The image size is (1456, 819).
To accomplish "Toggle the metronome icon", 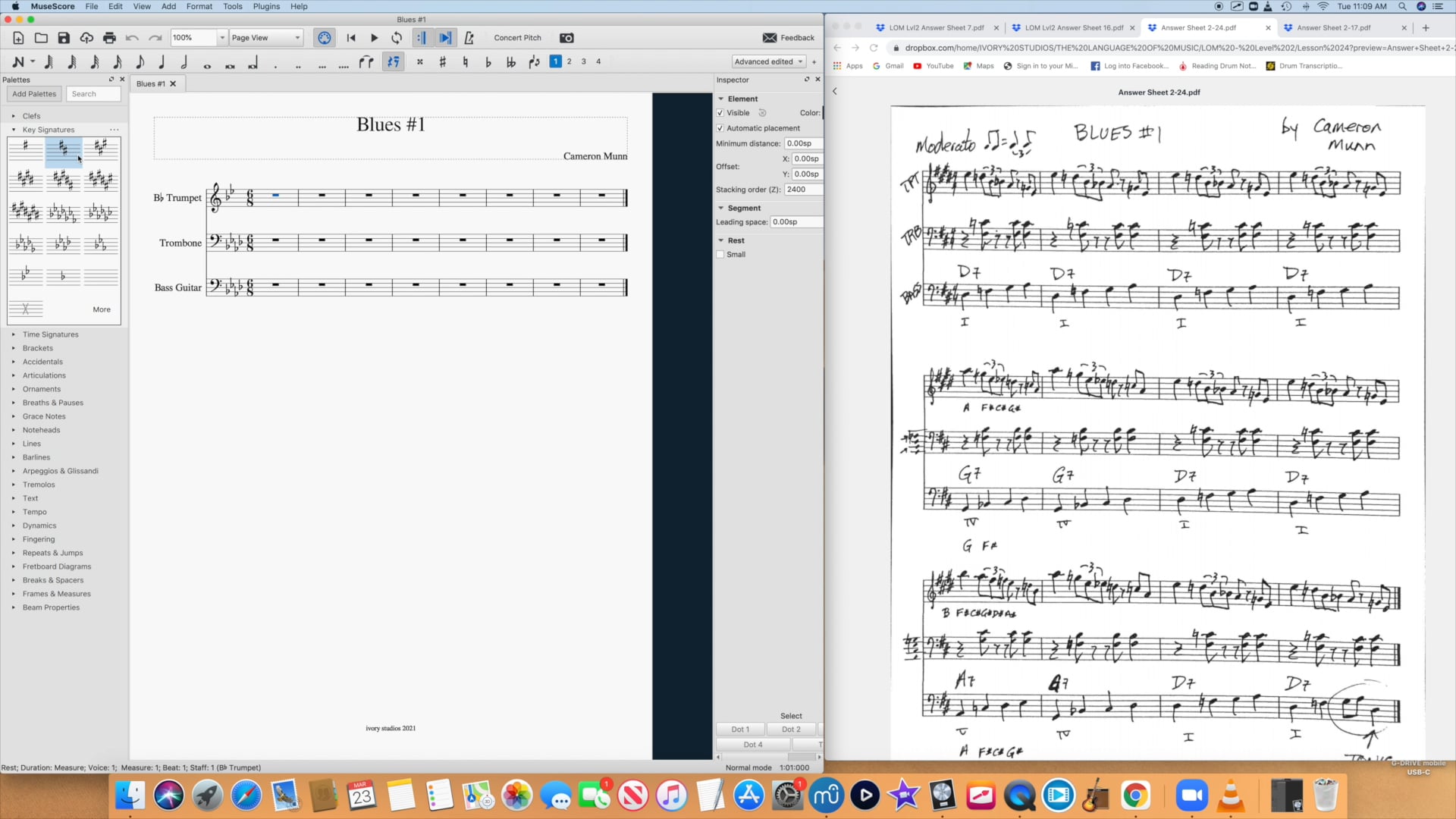I will [469, 38].
